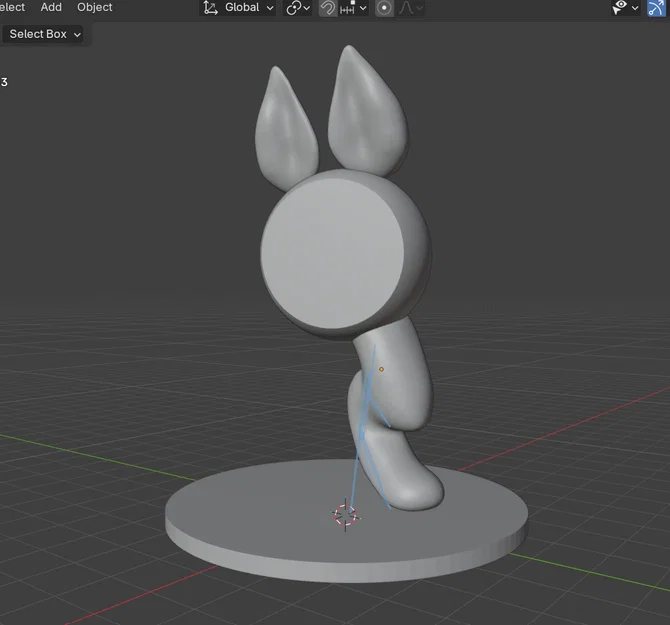Open the proportional editing falloff dropdown
This screenshot has height=625, width=670.
point(410,8)
